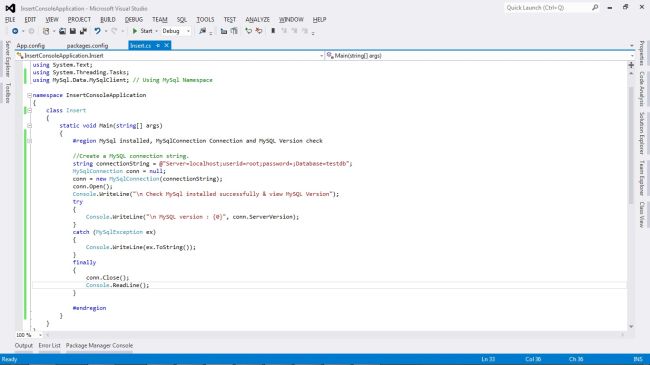
Task: Click the Navigate Backward toolbar icon
Action: pos(15,31)
